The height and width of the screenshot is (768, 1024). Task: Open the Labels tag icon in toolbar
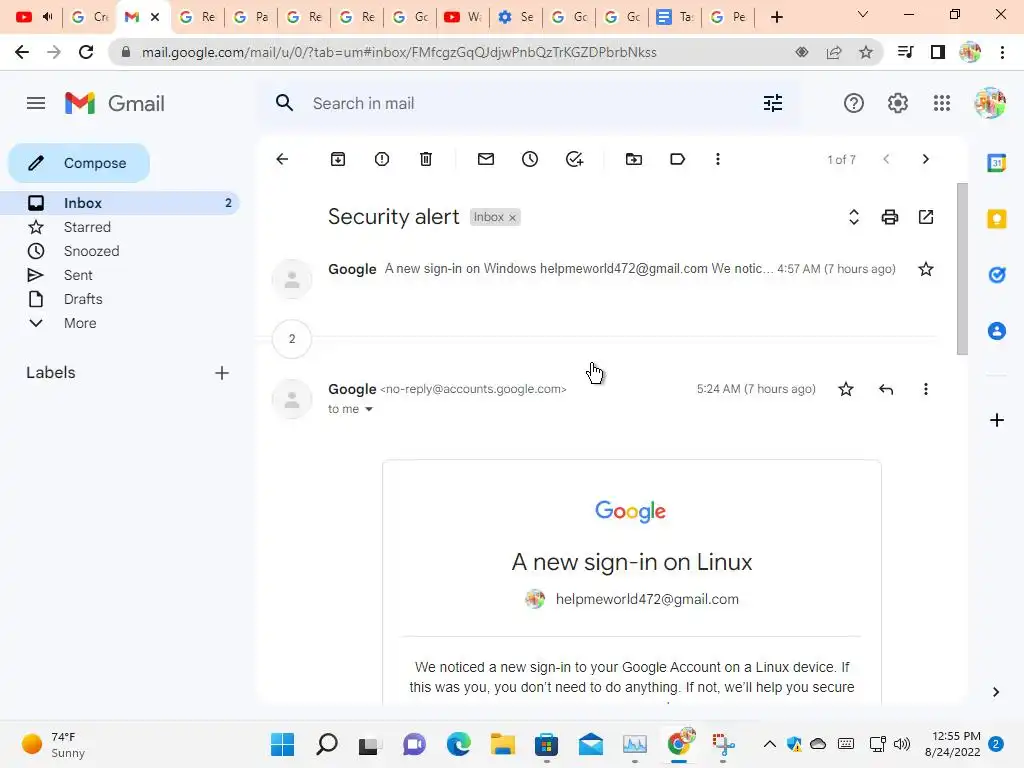677,159
